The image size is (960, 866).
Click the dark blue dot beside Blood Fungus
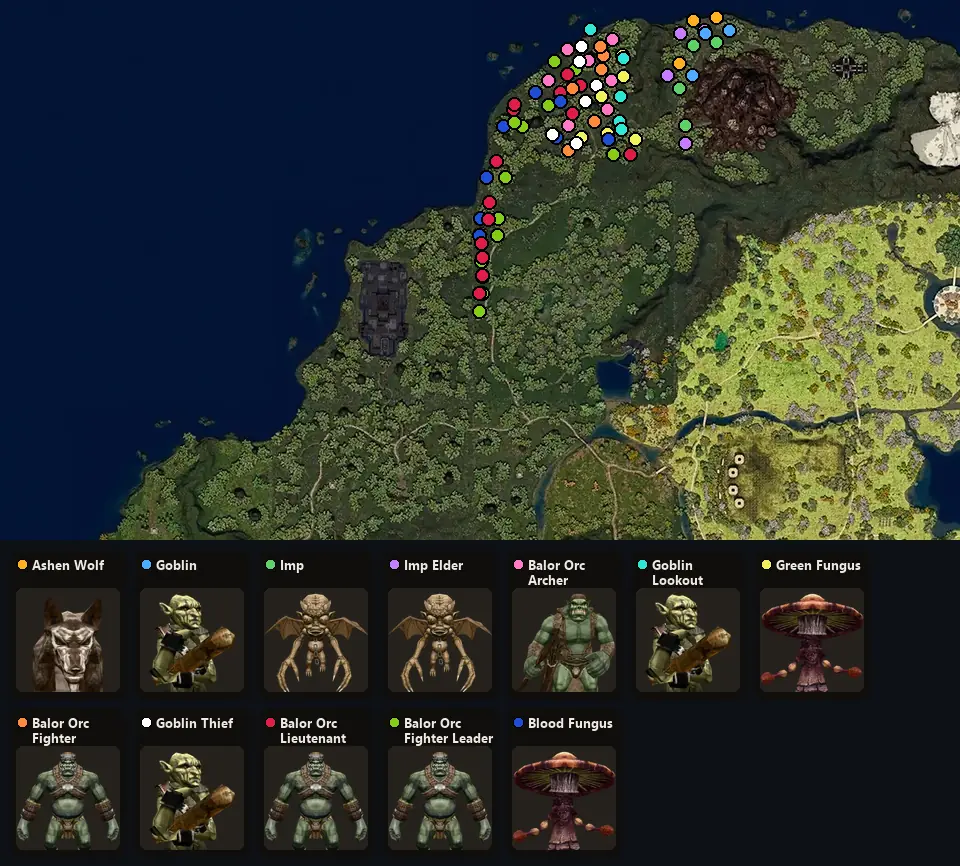point(519,723)
